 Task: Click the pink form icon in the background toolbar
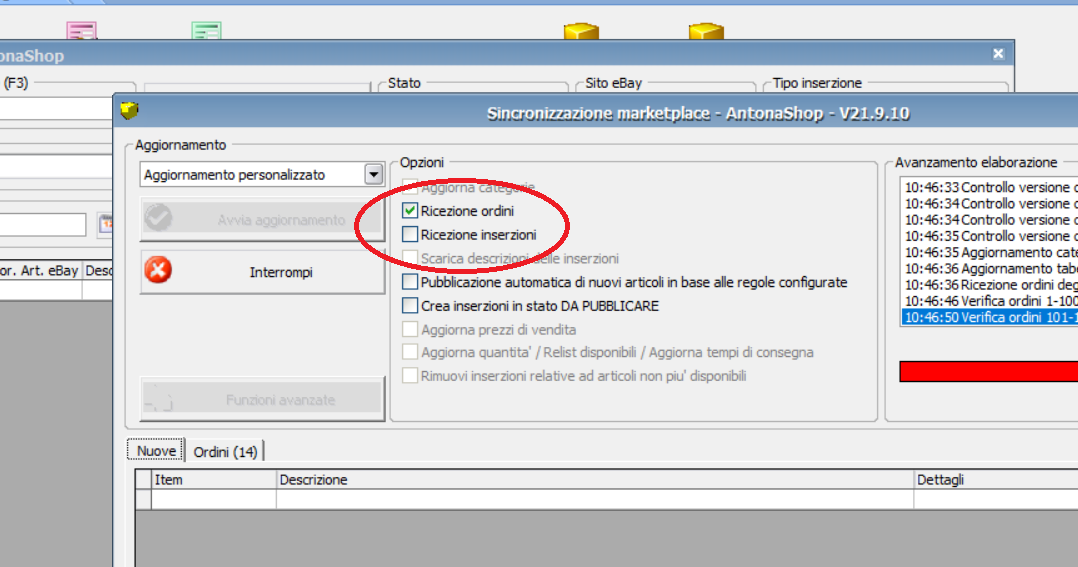point(82,31)
